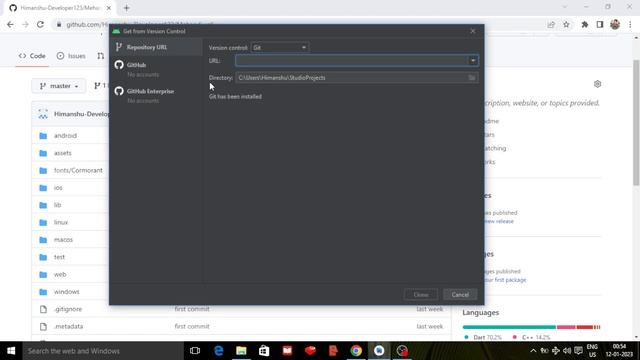Open the About settings gear on GitHub
Image resolution: width=640 pixels, height=360 pixels.
click(x=597, y=84)
